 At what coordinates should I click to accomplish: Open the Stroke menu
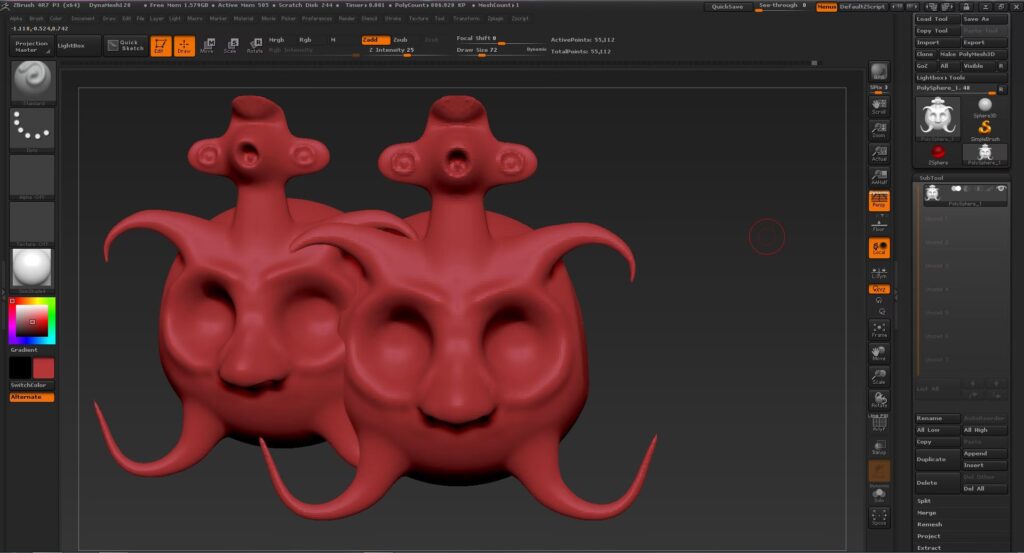[x=392, y=18]
